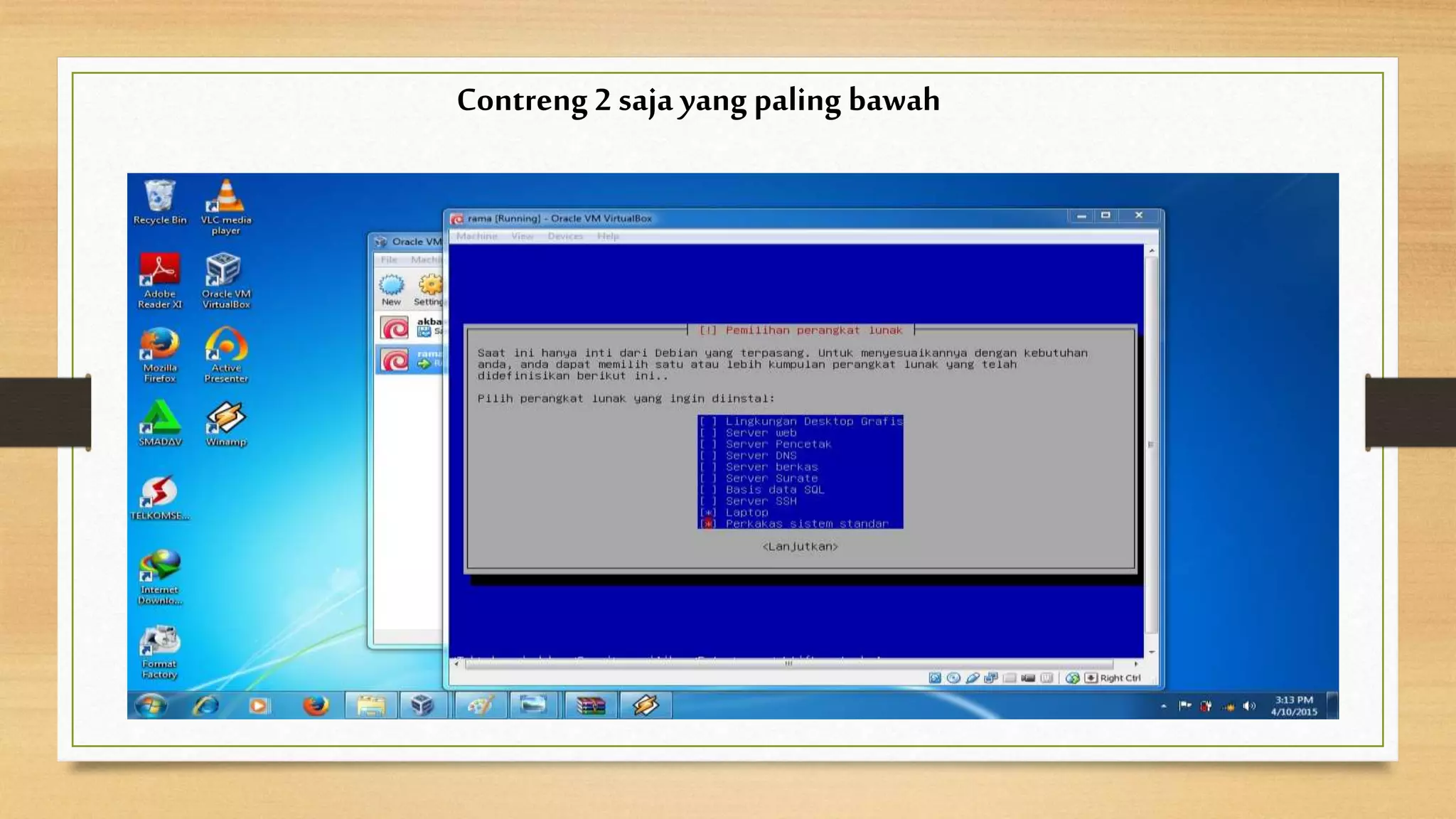
Task: Click the horizontal scrollbar of VM window
Action: 788,663
